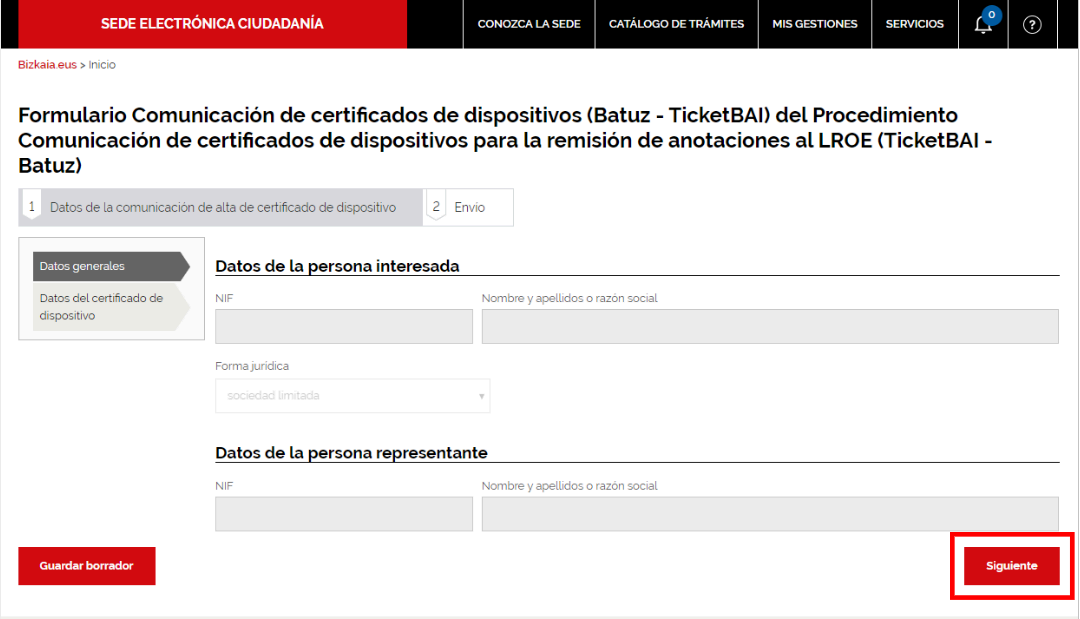Open the Servicios menu
The width and height of the screenshot is (1080, 619).
point(915,24)
